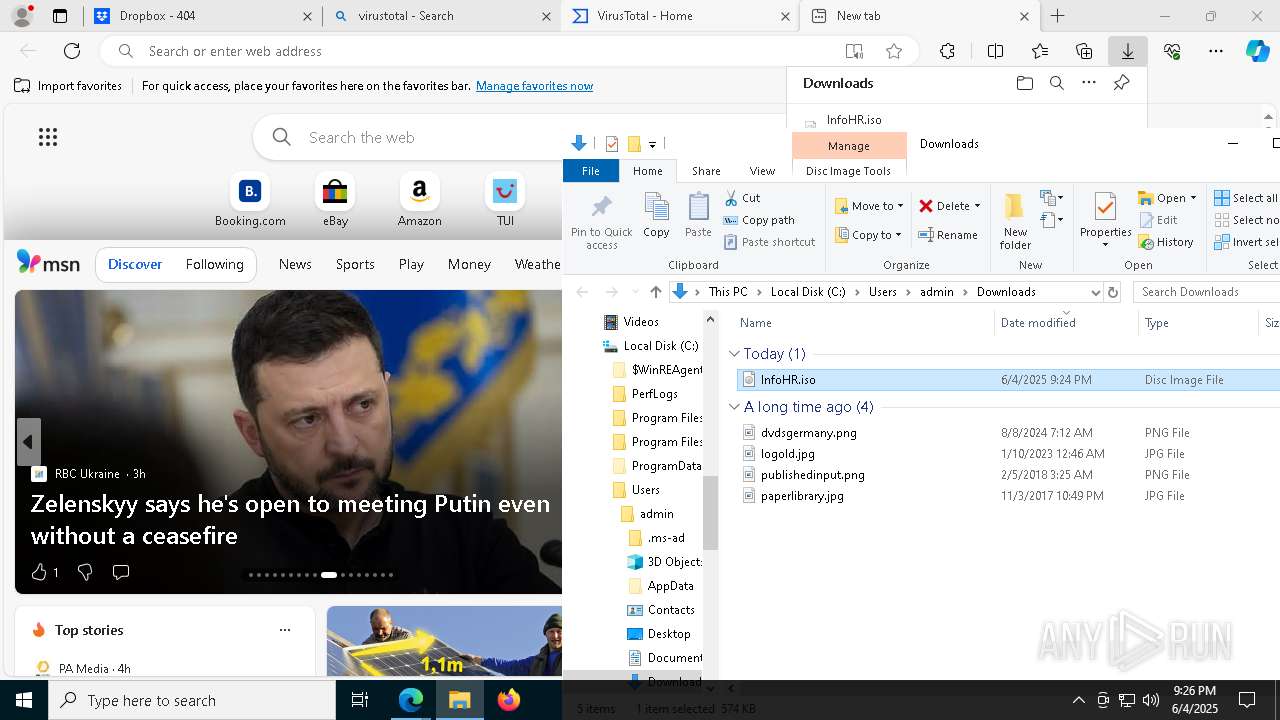Screen dimensions: 1280x720
Task: Open Delete dropdown arrow
Action: tap(977, 206)
